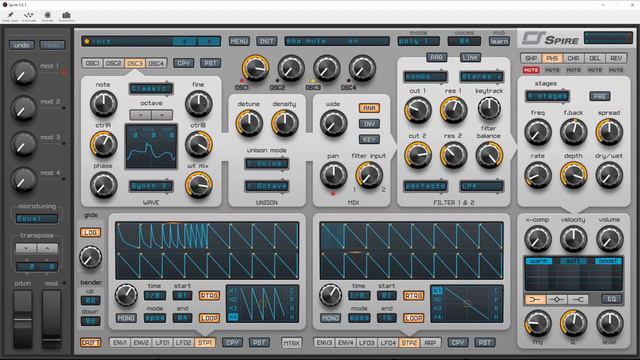Click the mod wheel

[x=51, y=319]
